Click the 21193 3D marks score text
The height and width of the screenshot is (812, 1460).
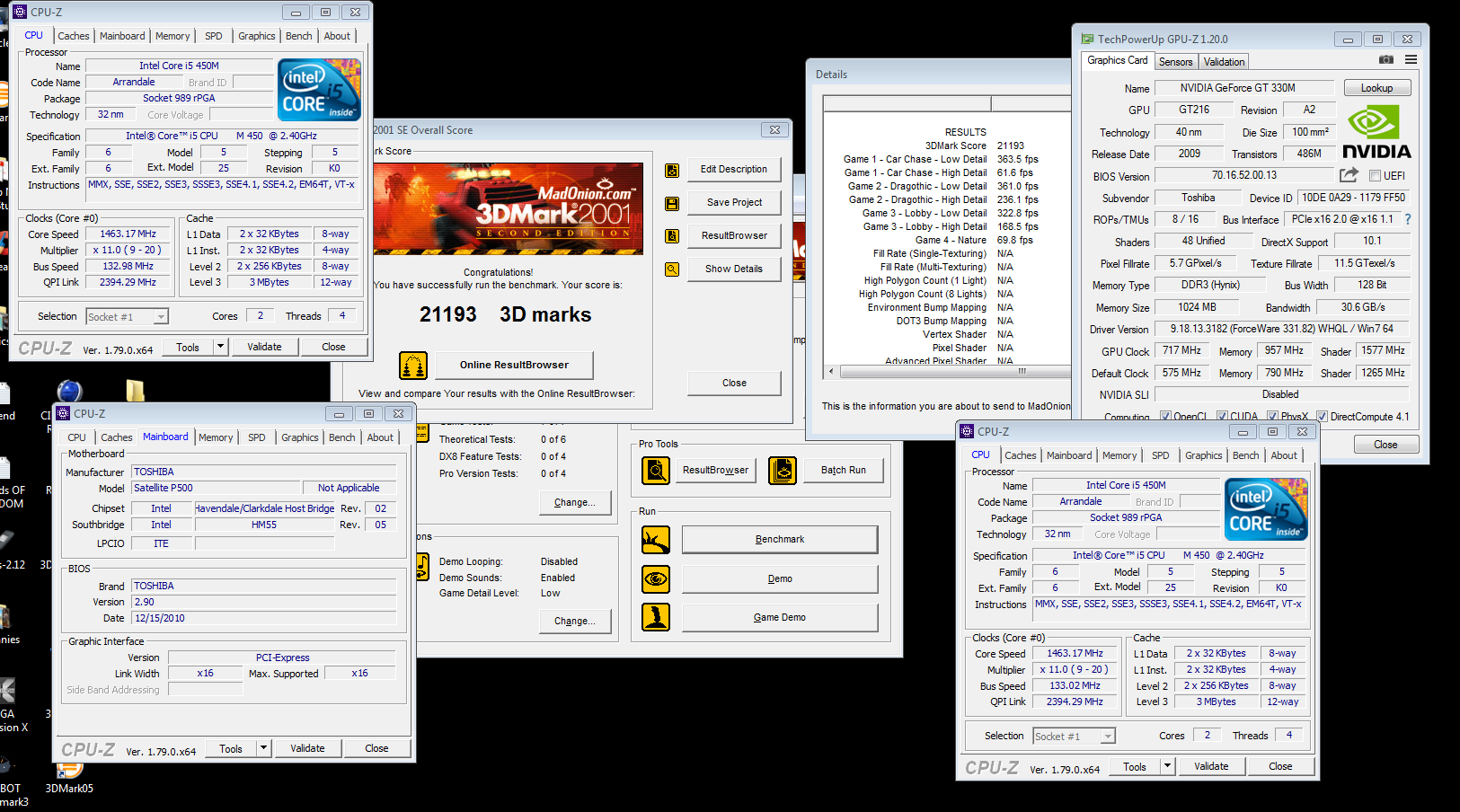pos(505,314)
